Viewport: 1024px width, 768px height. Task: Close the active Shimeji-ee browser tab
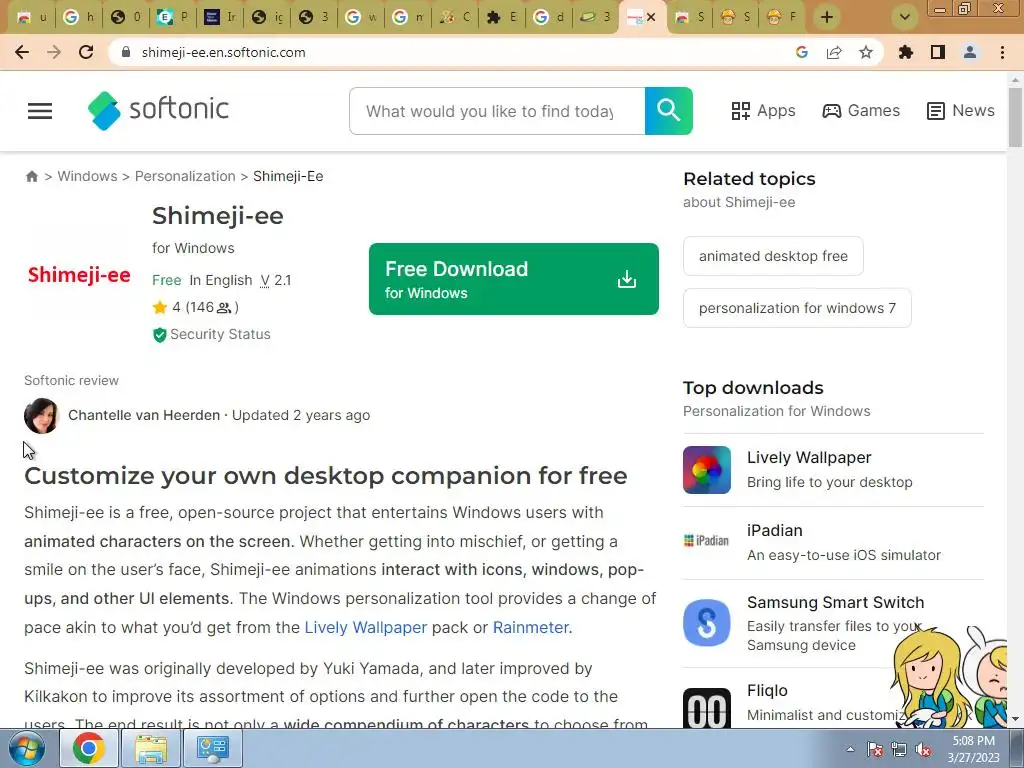(650, 18)
